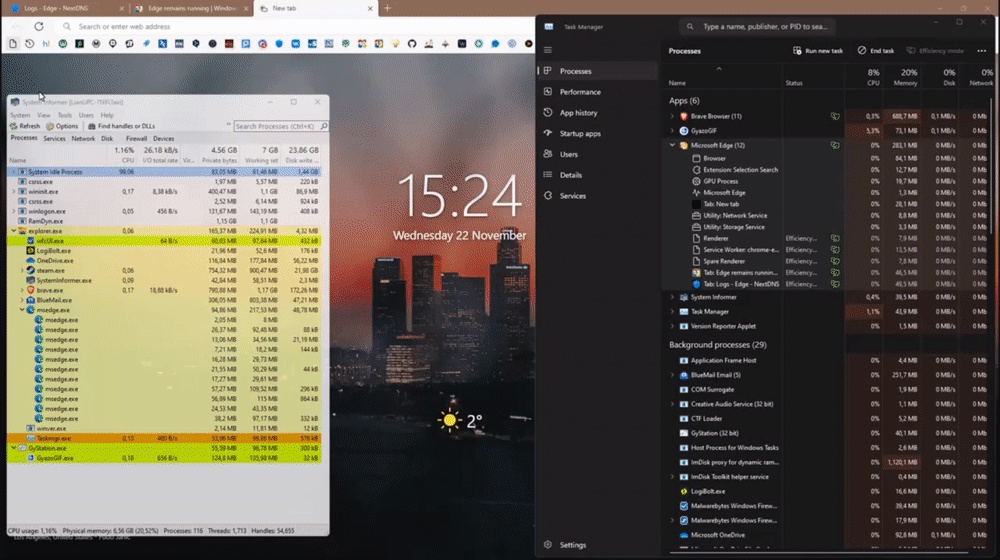This screenshot has width=1000, height=560.
Task: Open Options in System Informer toolbar
Action: [x=62, y=126]
